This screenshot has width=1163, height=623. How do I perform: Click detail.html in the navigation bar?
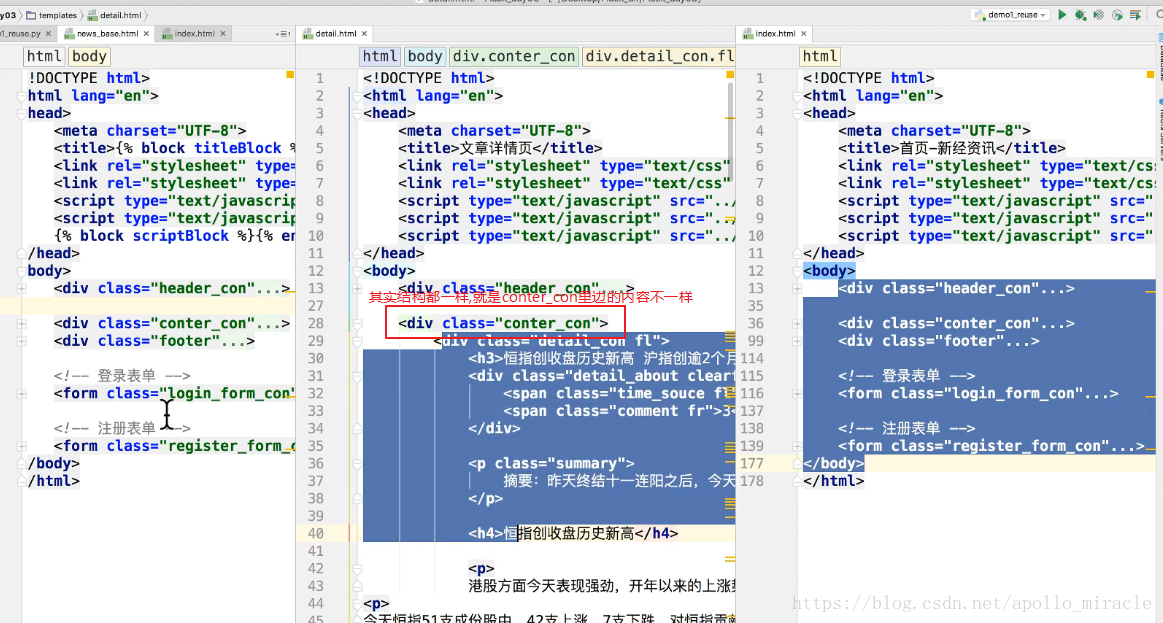tap(115, 15)
